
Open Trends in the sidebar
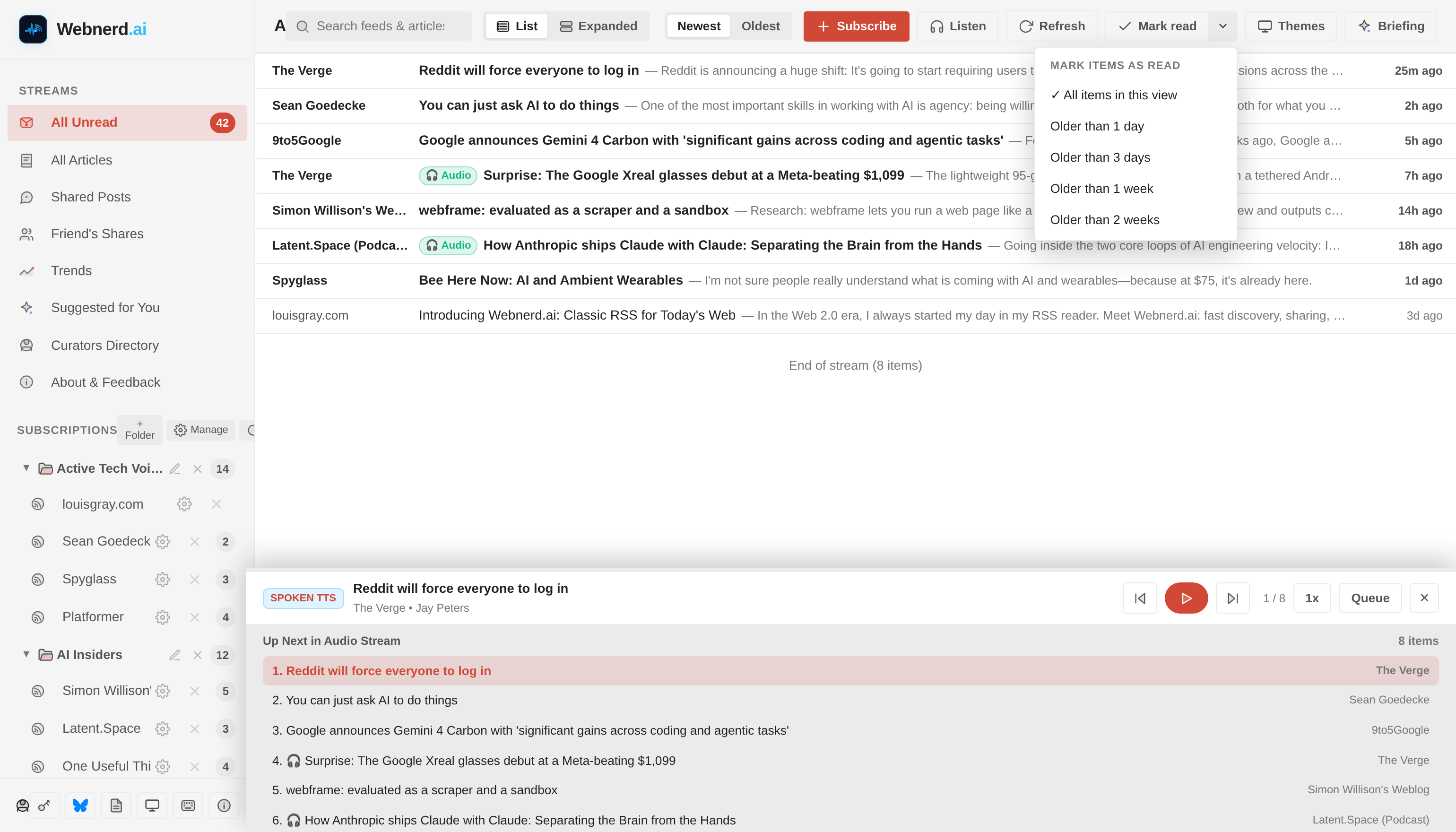tap(127, 271)
